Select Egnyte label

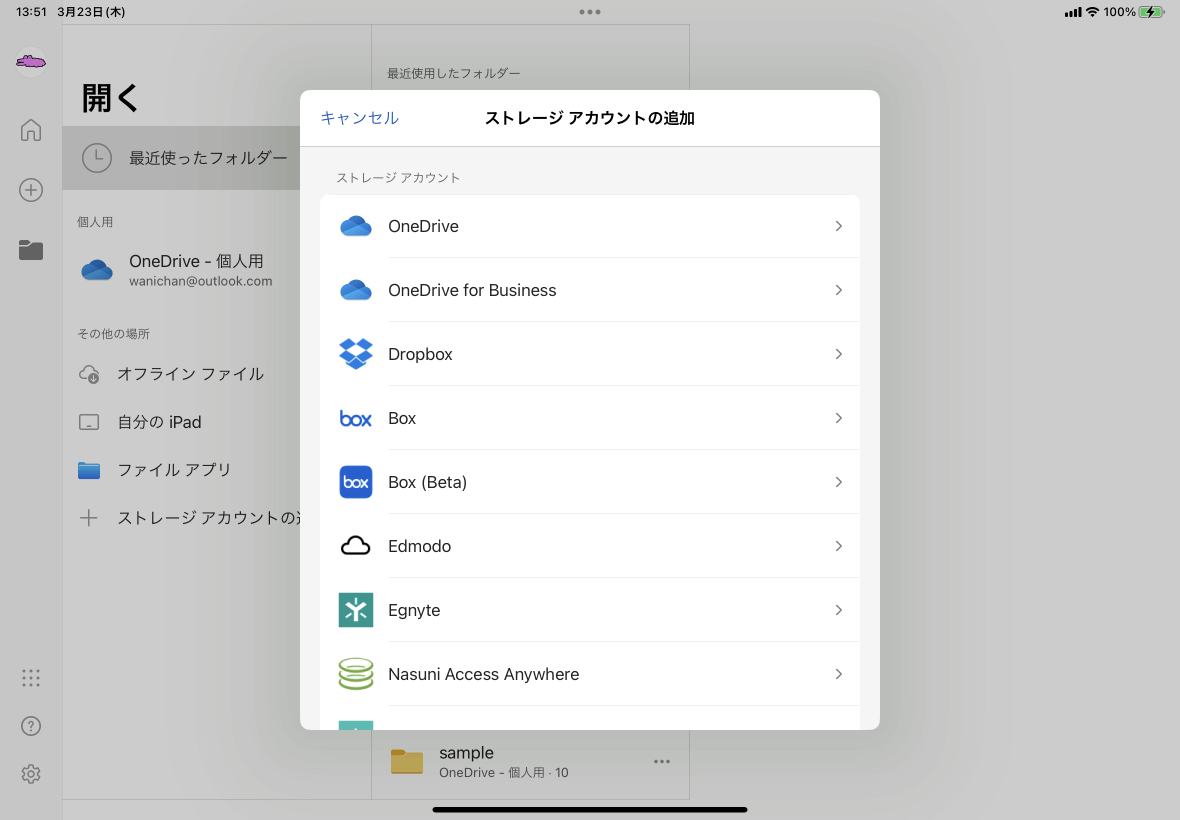click(x=415, y=610)
